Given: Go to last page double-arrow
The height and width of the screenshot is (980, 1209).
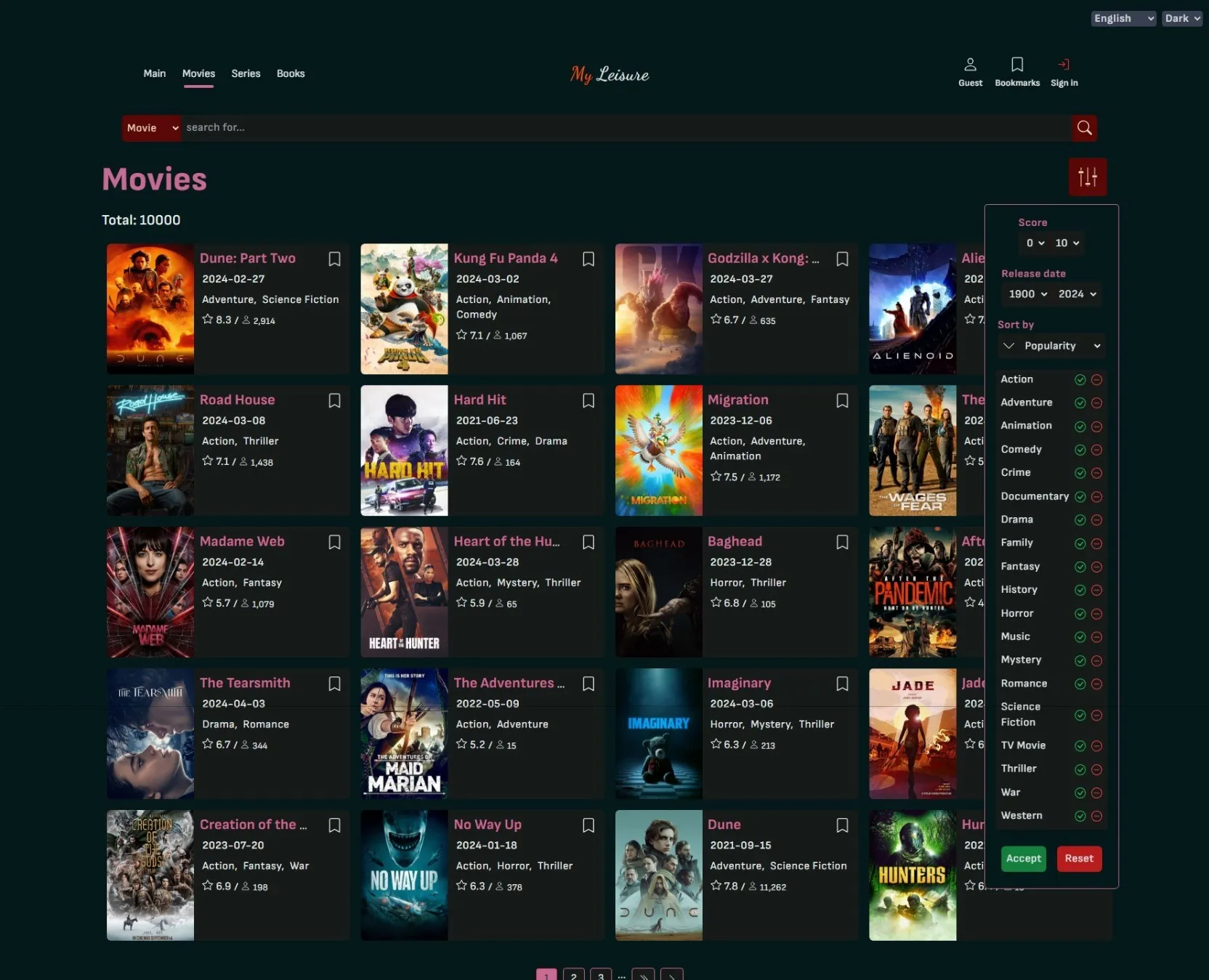Looking at the screenshot, I should (643, 976).
